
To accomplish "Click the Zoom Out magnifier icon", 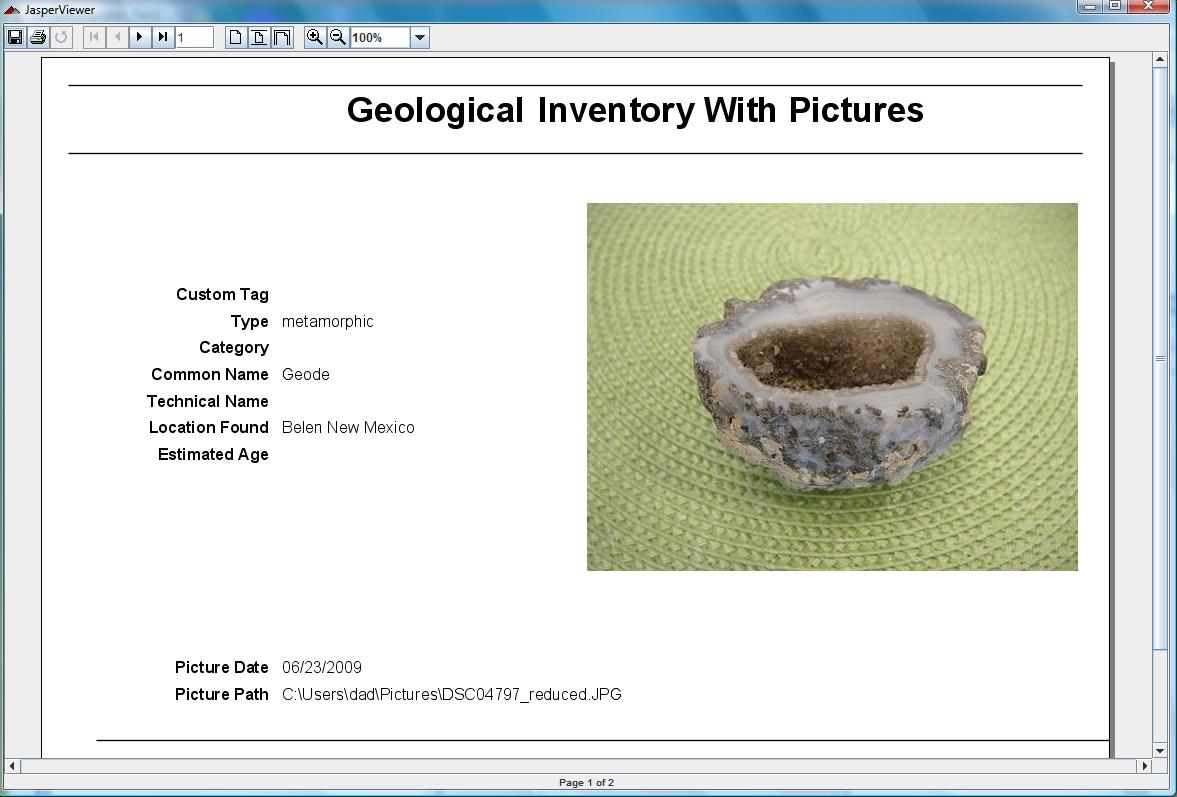I will 338,37.
